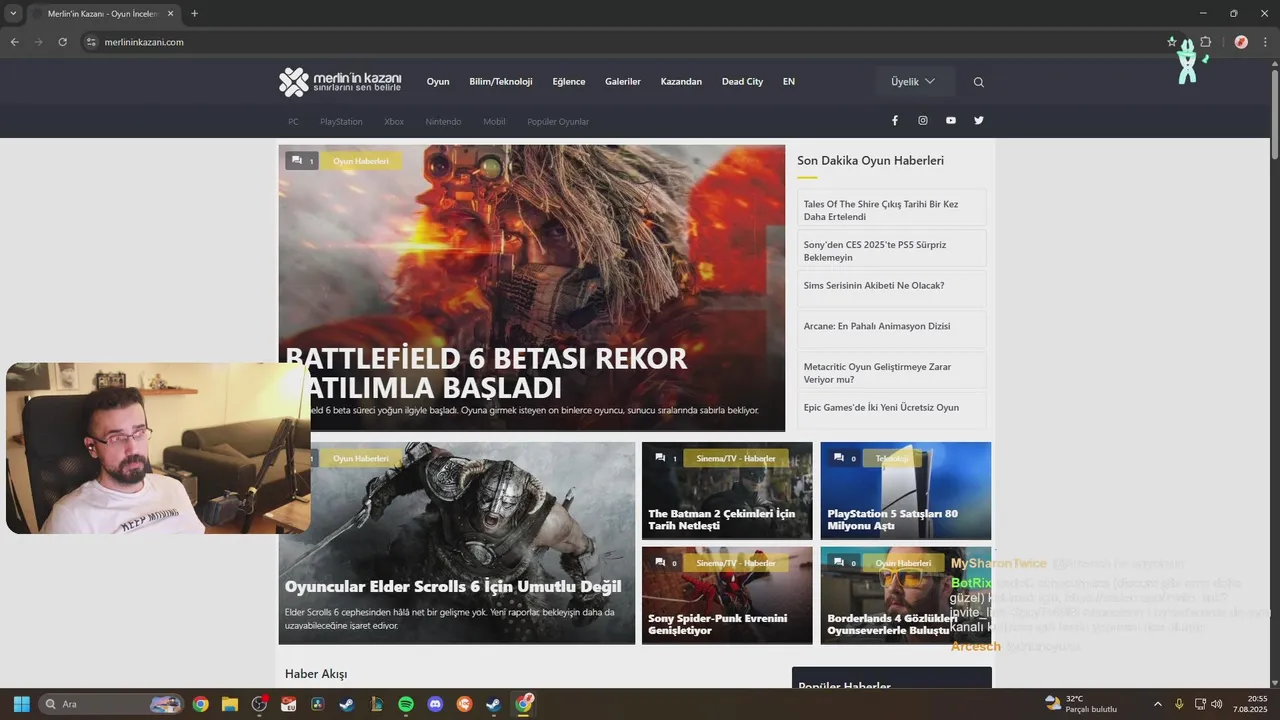This screenshot has width=1280, height=720.
Task: Open the Facebook social icon
Action: 894,120
